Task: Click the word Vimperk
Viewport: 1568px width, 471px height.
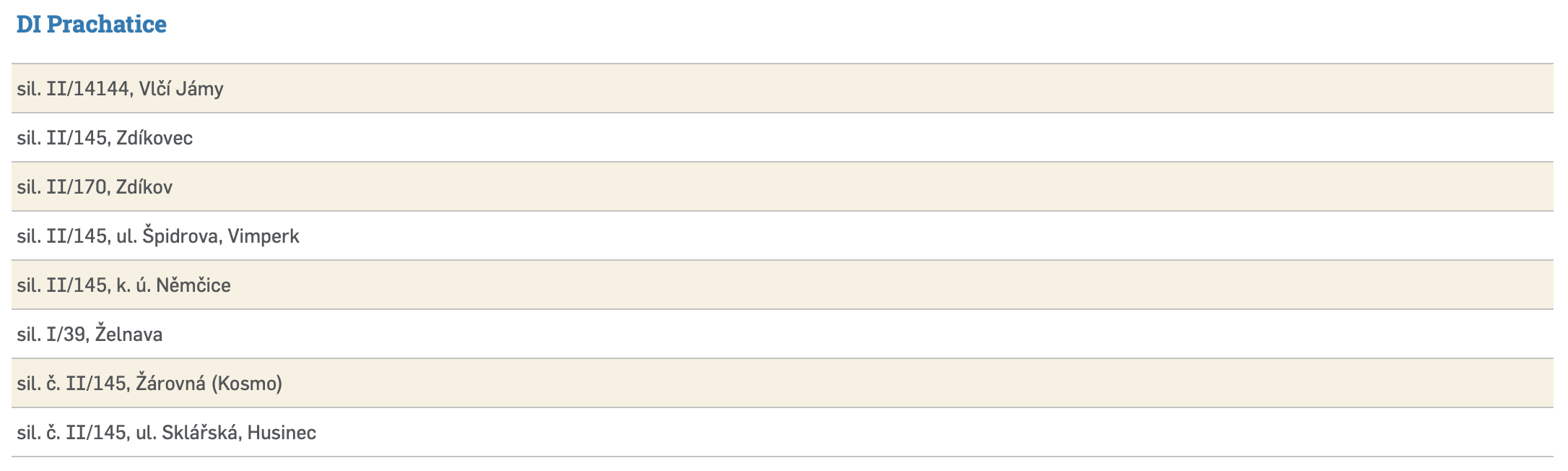Action: (263, 236)
